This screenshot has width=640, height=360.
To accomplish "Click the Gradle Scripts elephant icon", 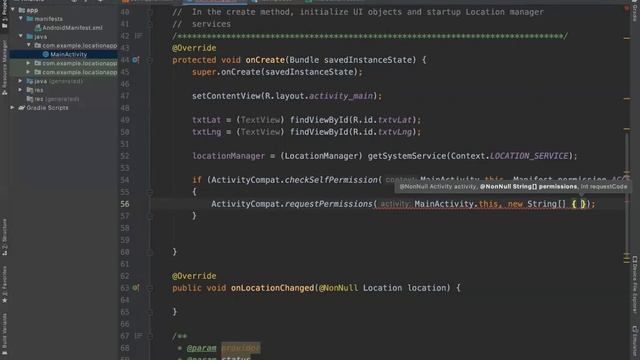I will pos(22,108).
